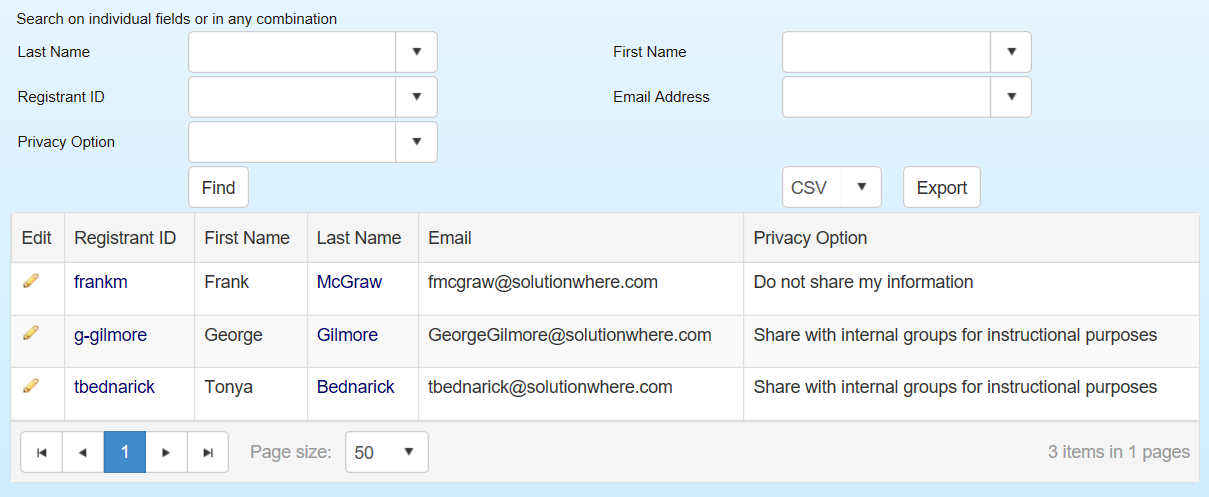Click the edit pencil for frankm
Screen dimensions: 1209x497
(31, 281)
